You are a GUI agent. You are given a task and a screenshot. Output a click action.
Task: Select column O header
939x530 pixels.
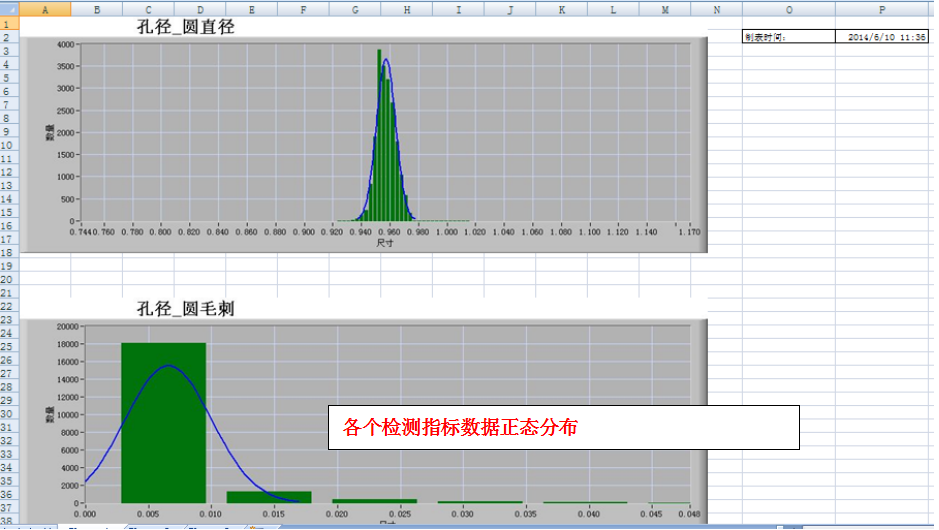[789, 8]
